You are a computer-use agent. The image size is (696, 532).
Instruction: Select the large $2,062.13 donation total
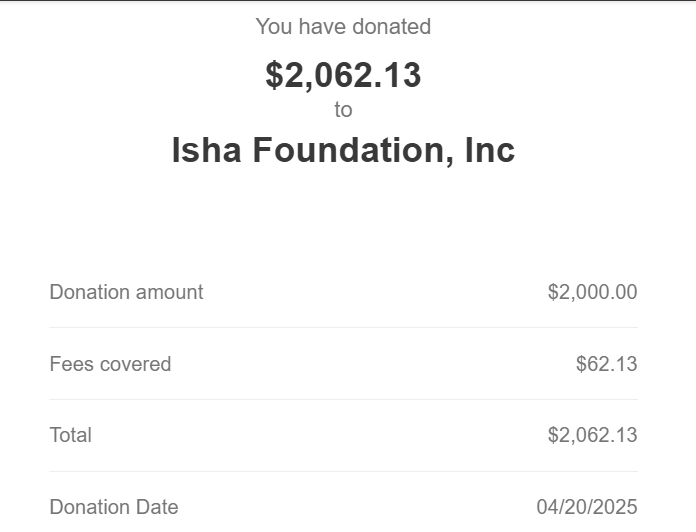(343, 75)
